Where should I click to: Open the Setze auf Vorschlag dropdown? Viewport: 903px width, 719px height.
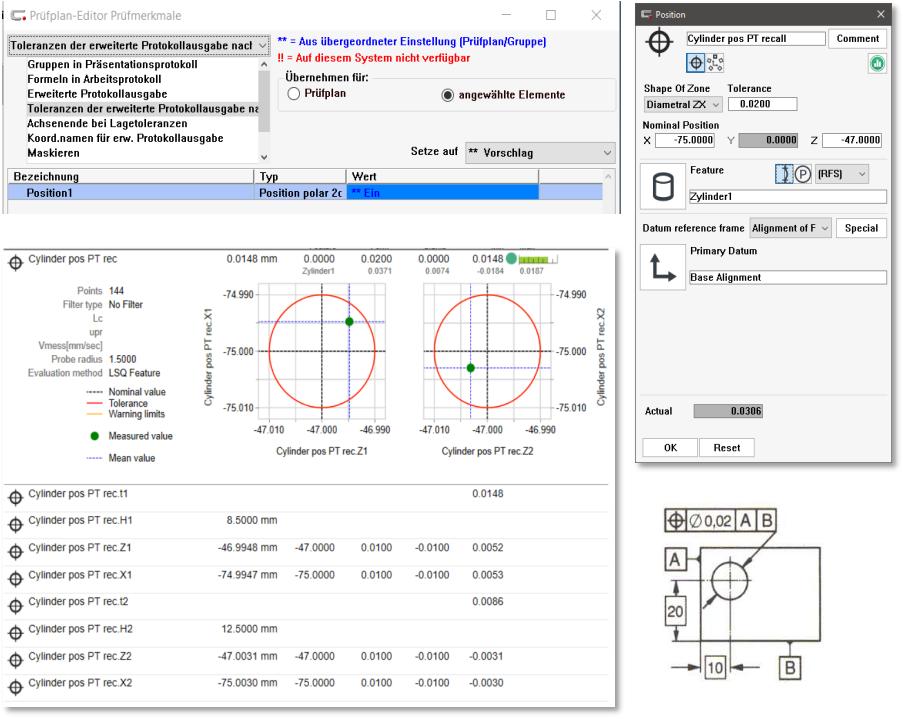[x=540, y=152]
